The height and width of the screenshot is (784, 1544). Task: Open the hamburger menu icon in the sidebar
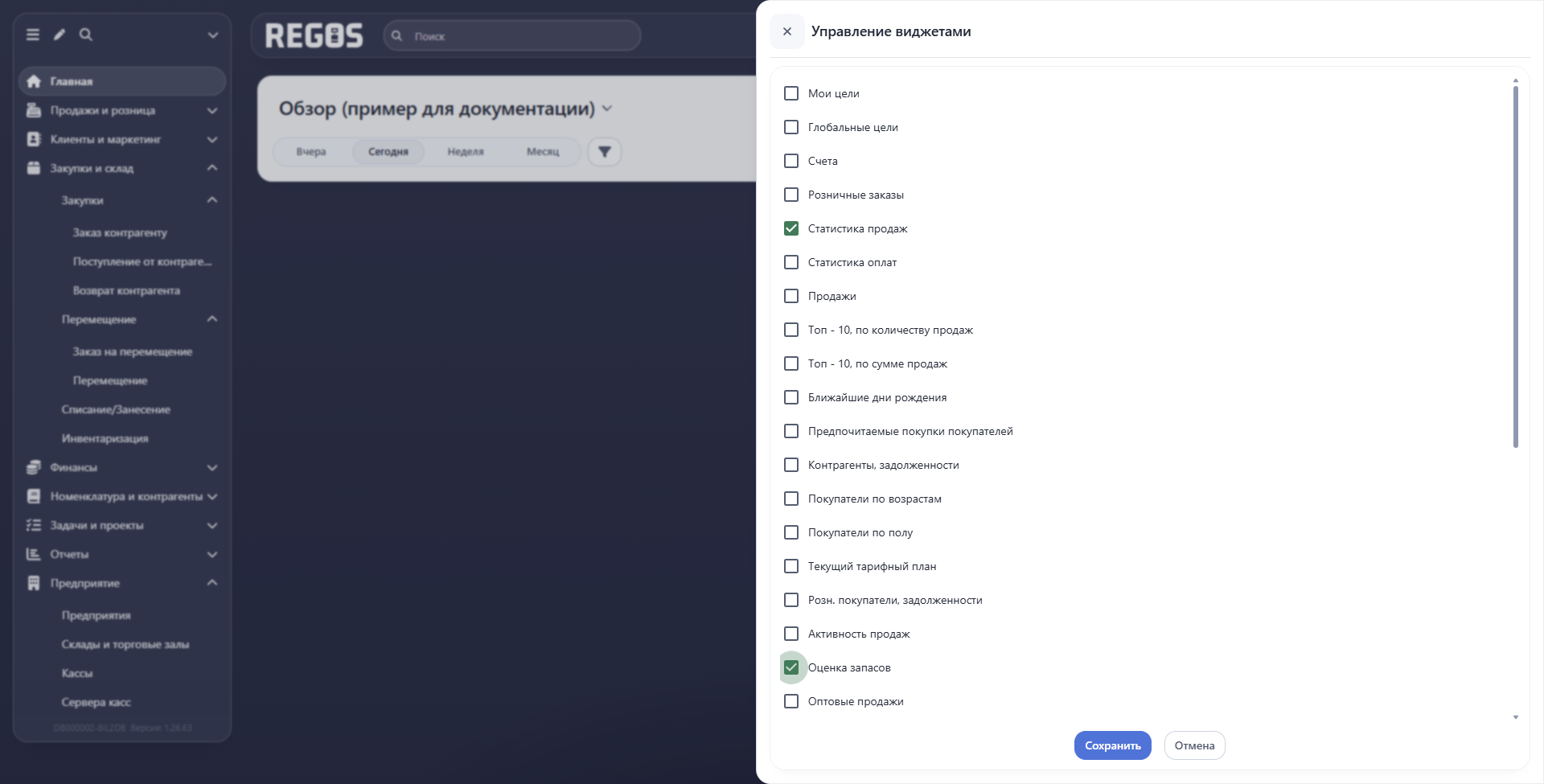33,35
